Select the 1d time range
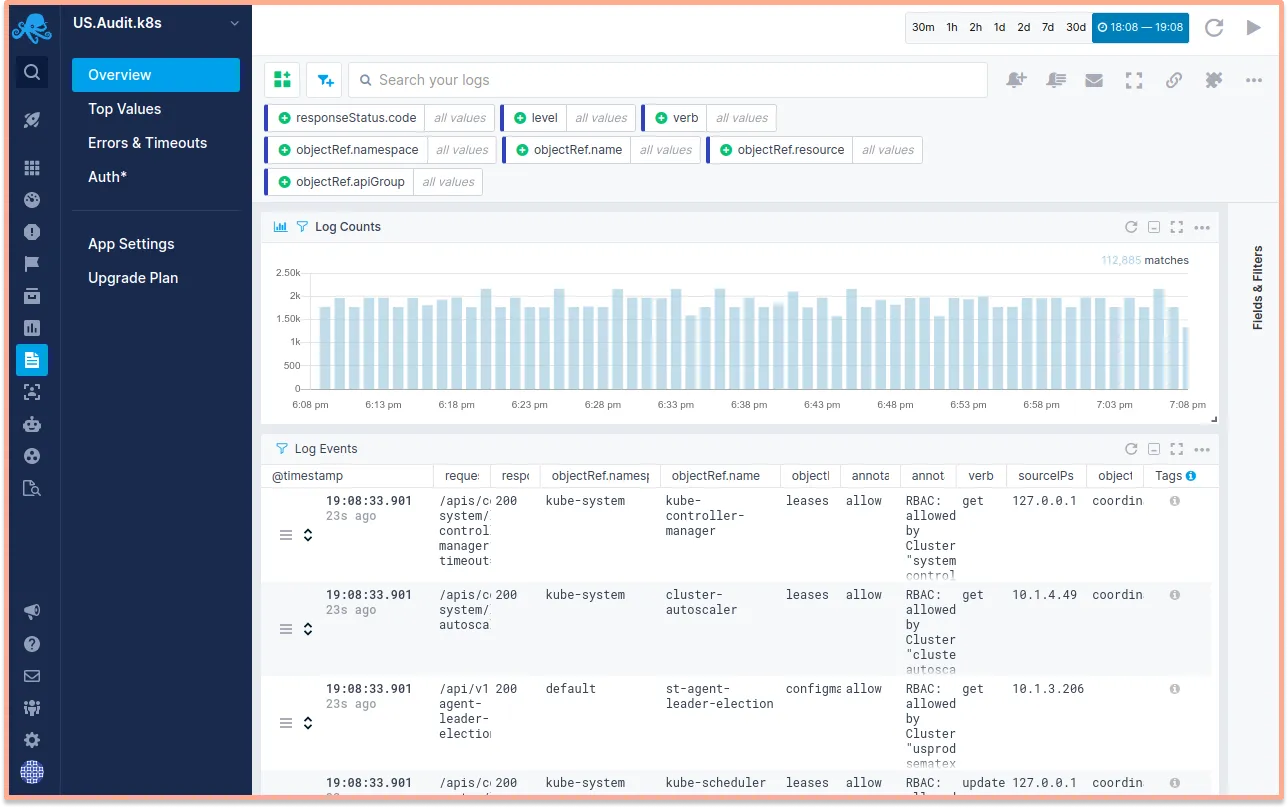Image resolution: width=1288 pixels, height=808 pixels. click(x=999, y=28)
